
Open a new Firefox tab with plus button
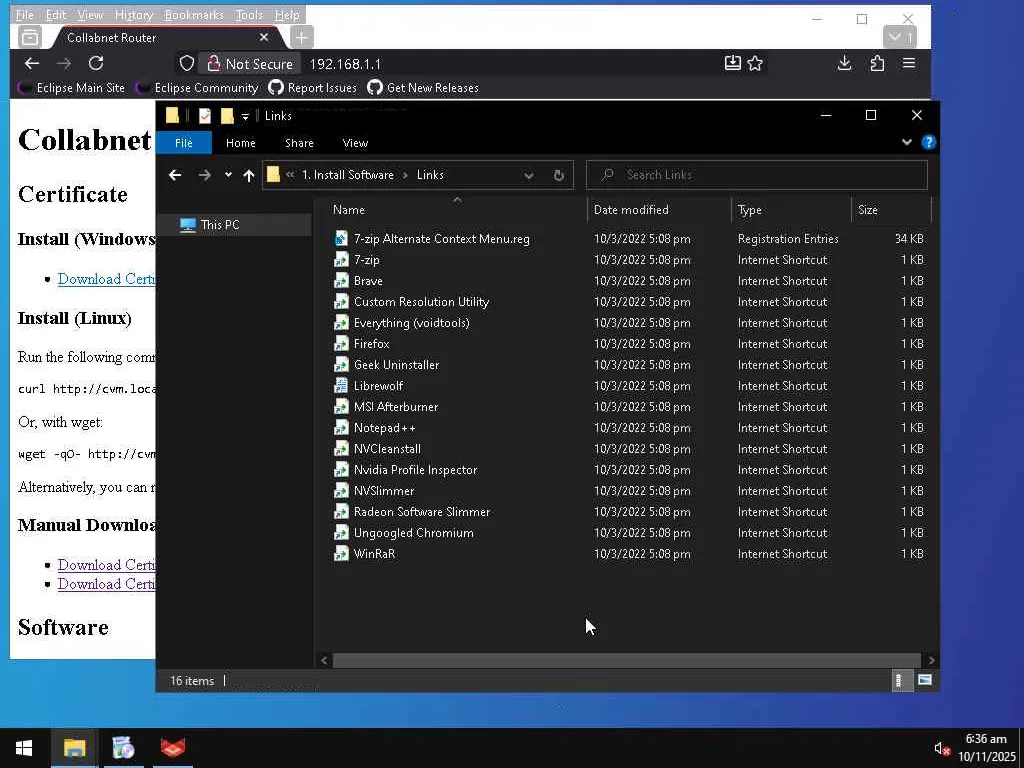point(301,37)
